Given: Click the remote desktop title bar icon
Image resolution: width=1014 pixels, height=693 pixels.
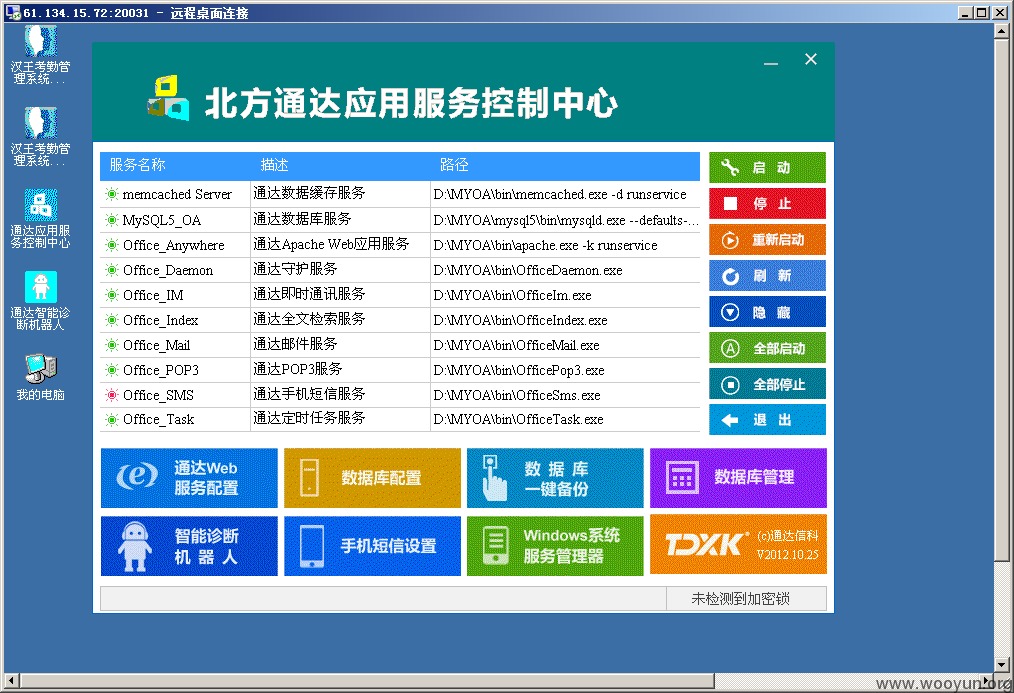Looking at the screenshot, I should (13, 12).
